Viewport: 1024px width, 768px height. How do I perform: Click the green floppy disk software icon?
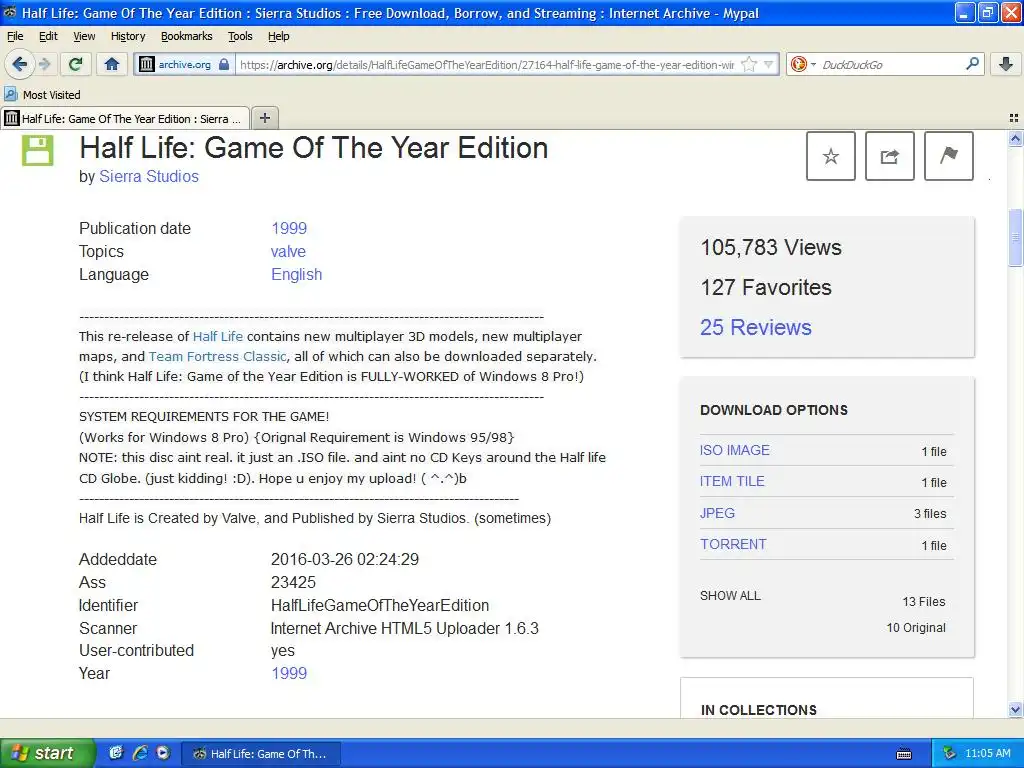[x=37, y=150]
